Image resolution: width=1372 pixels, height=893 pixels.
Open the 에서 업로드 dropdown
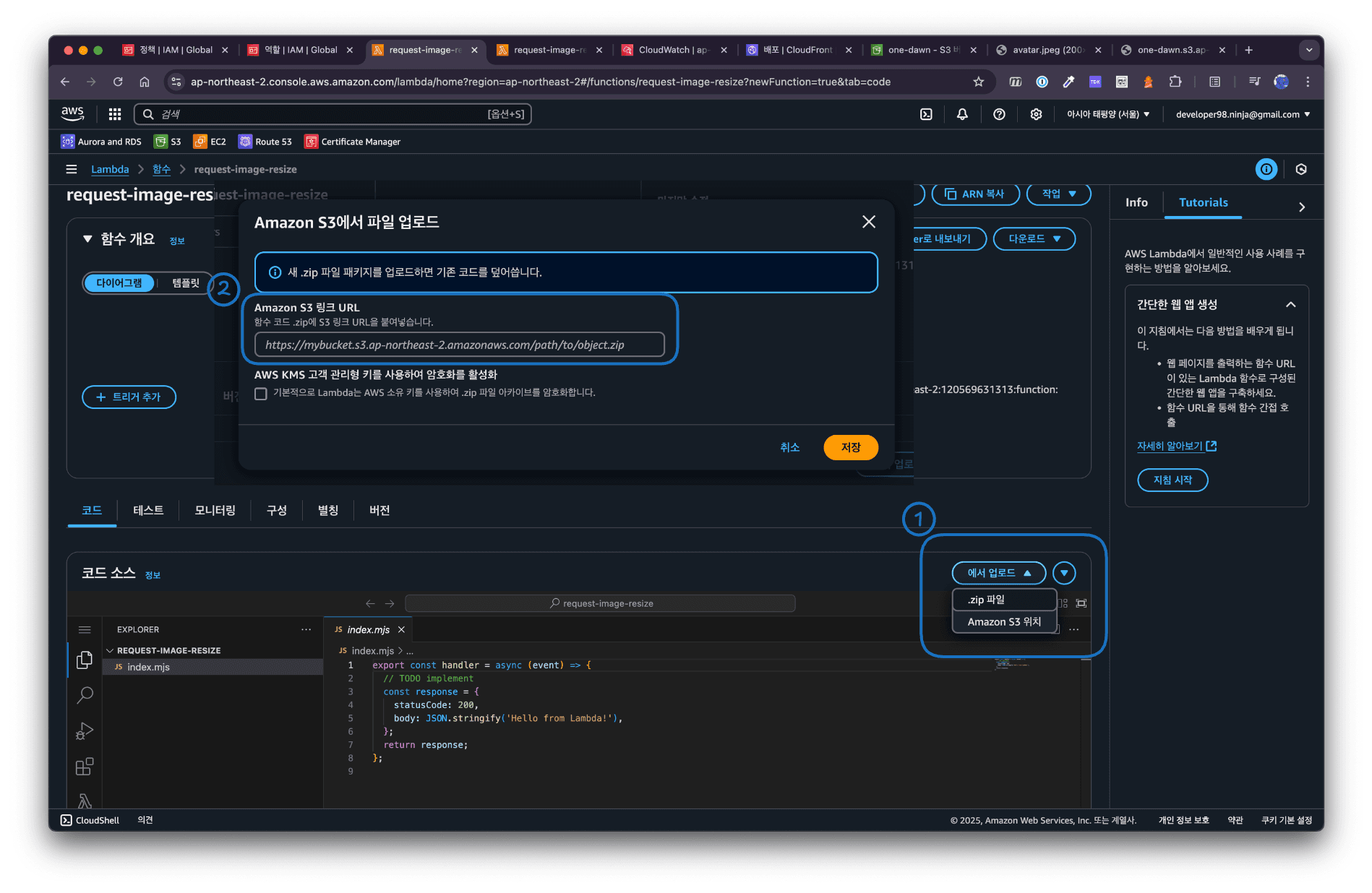999,572
